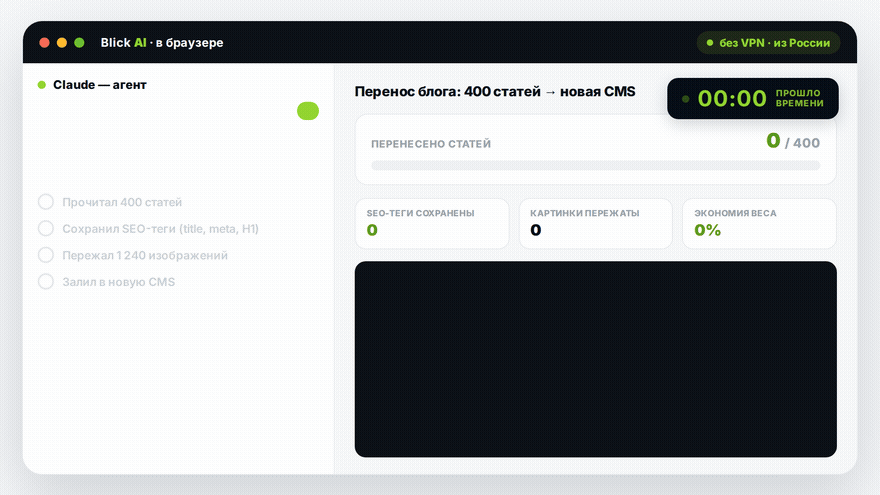
Task: Click the green status dot beside Claude — агент
Action: (42, 85)
